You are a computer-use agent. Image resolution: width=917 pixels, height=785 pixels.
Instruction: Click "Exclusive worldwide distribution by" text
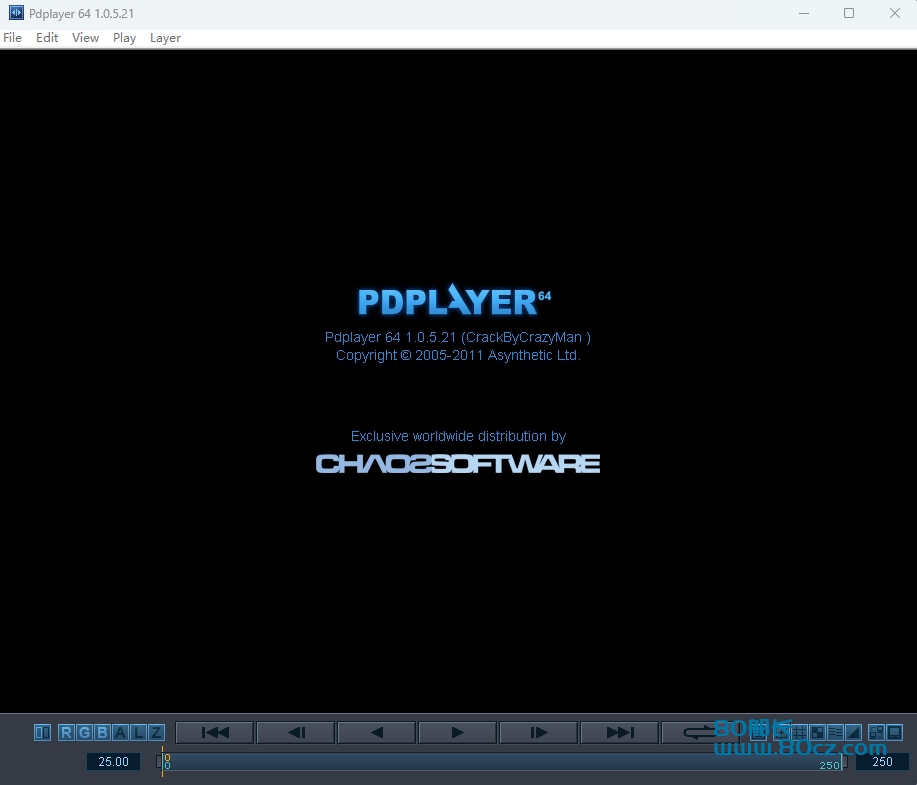coord(458,436)
